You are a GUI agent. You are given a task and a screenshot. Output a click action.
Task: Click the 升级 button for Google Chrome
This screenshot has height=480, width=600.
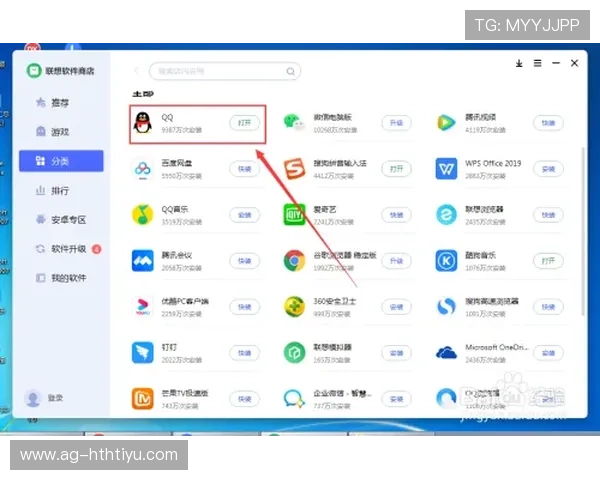point(396,261)
